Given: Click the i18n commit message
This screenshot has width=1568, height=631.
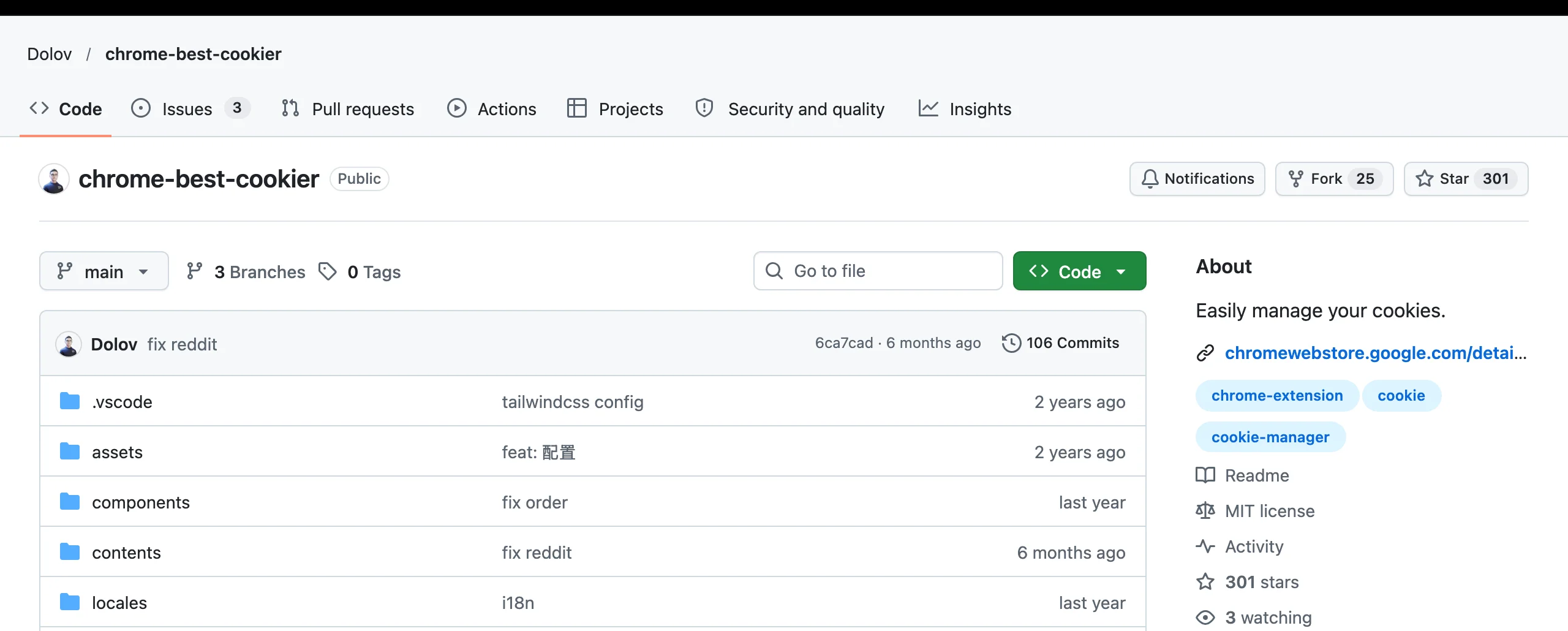Looking at the screenshot, I should [x=518, y=603].
